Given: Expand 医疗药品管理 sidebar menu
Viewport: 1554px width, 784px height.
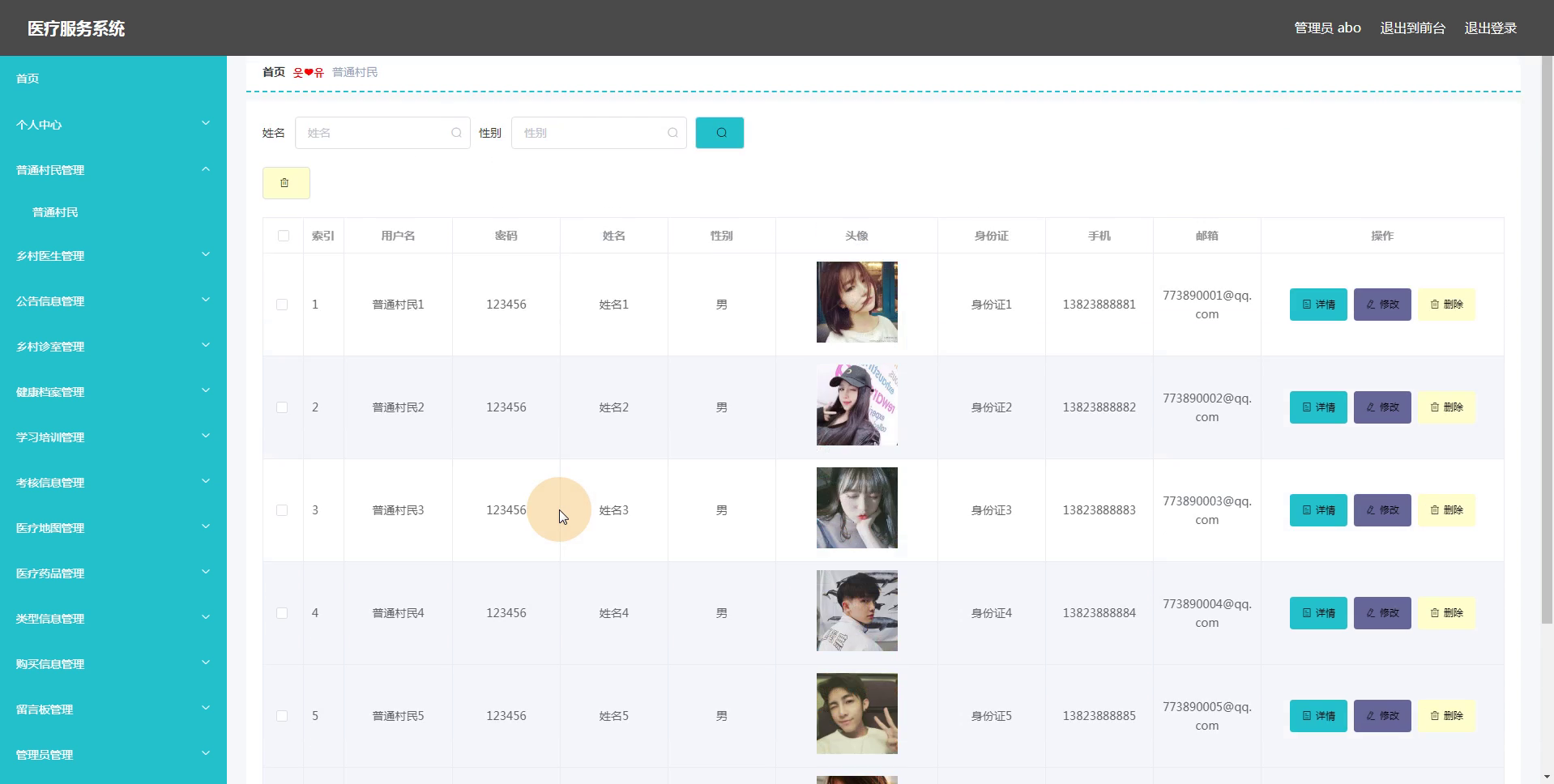Looking at the screenshot, I should (113, 573).
